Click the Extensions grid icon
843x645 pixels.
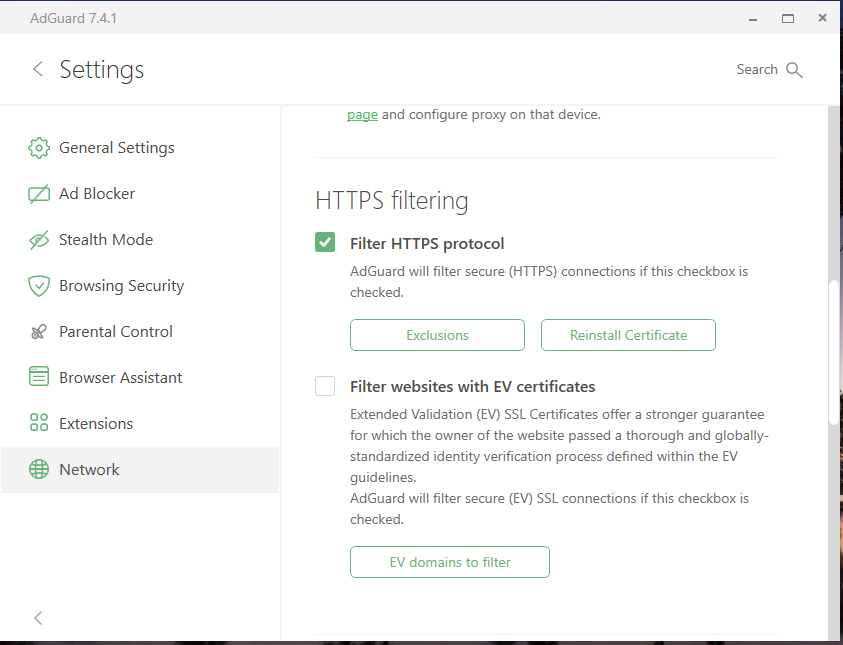(39, 424)
